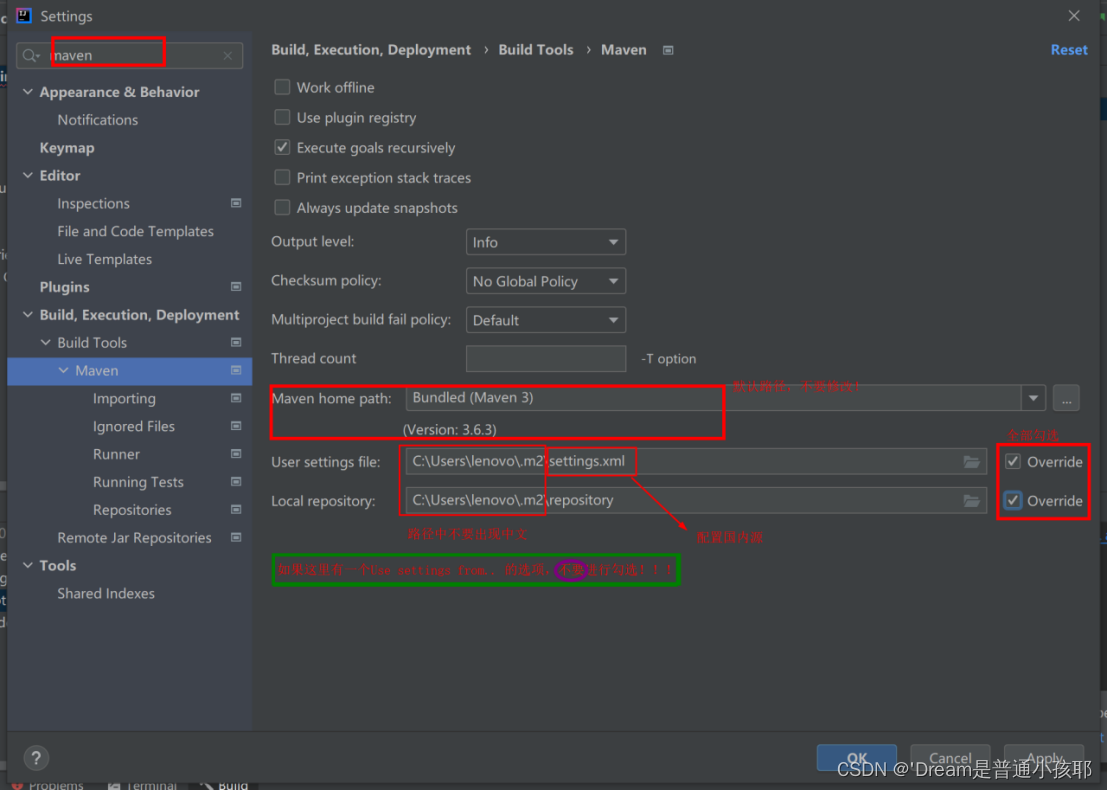
Task: Click the project icon on Plugins row
Action: coord(236,286)
